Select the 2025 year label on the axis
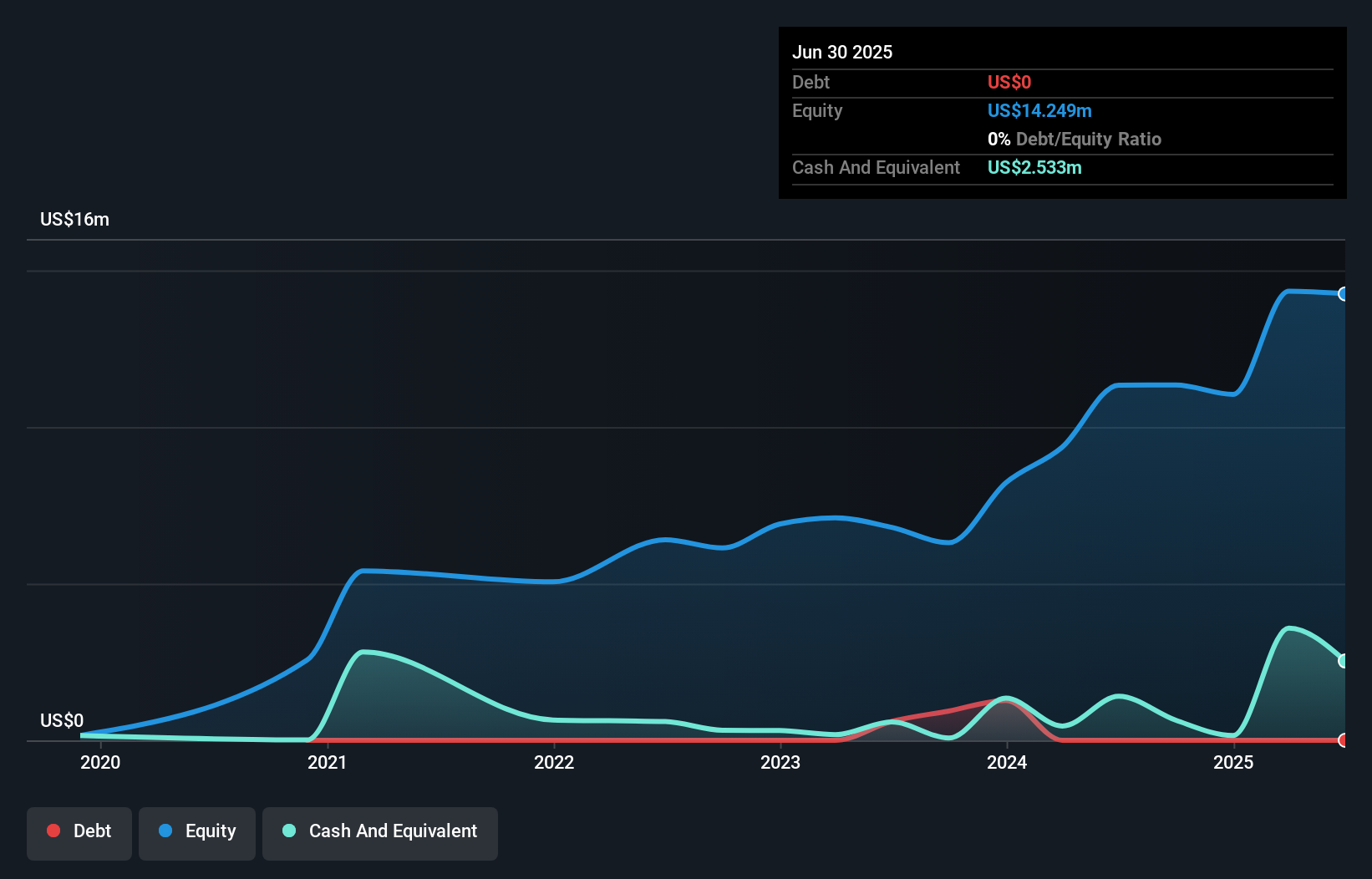The height and width of the screenshot is (879, 1372). pos(1234,762)
